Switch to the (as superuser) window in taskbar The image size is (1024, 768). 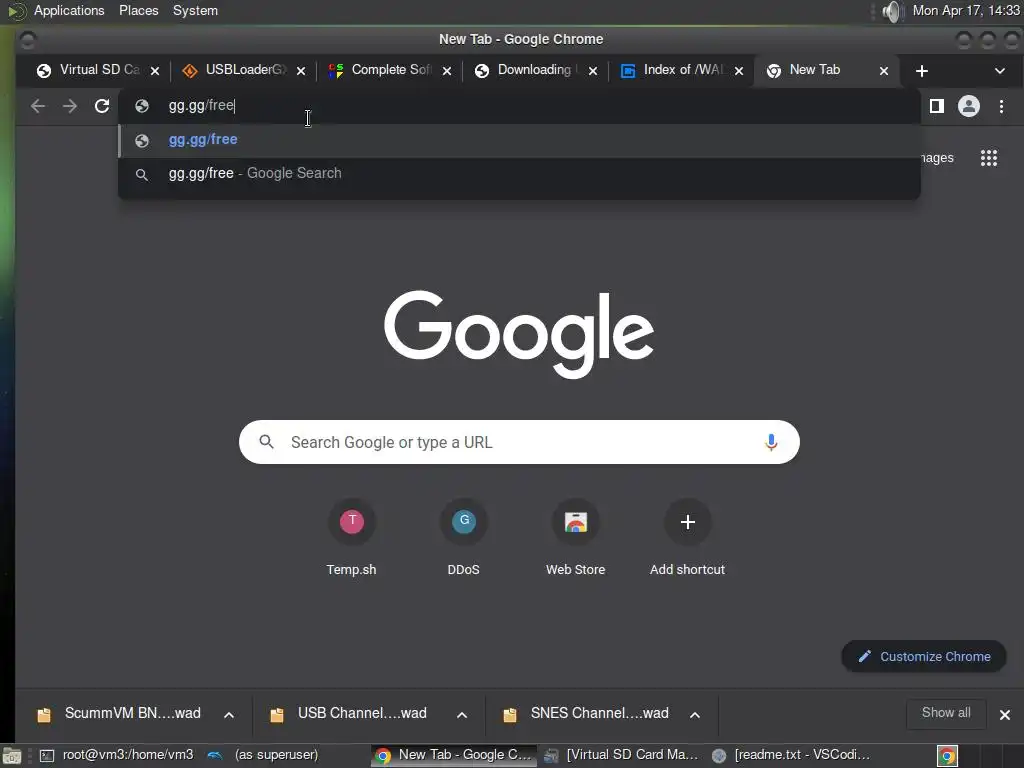pyautogui.click(x=263, y=756)
